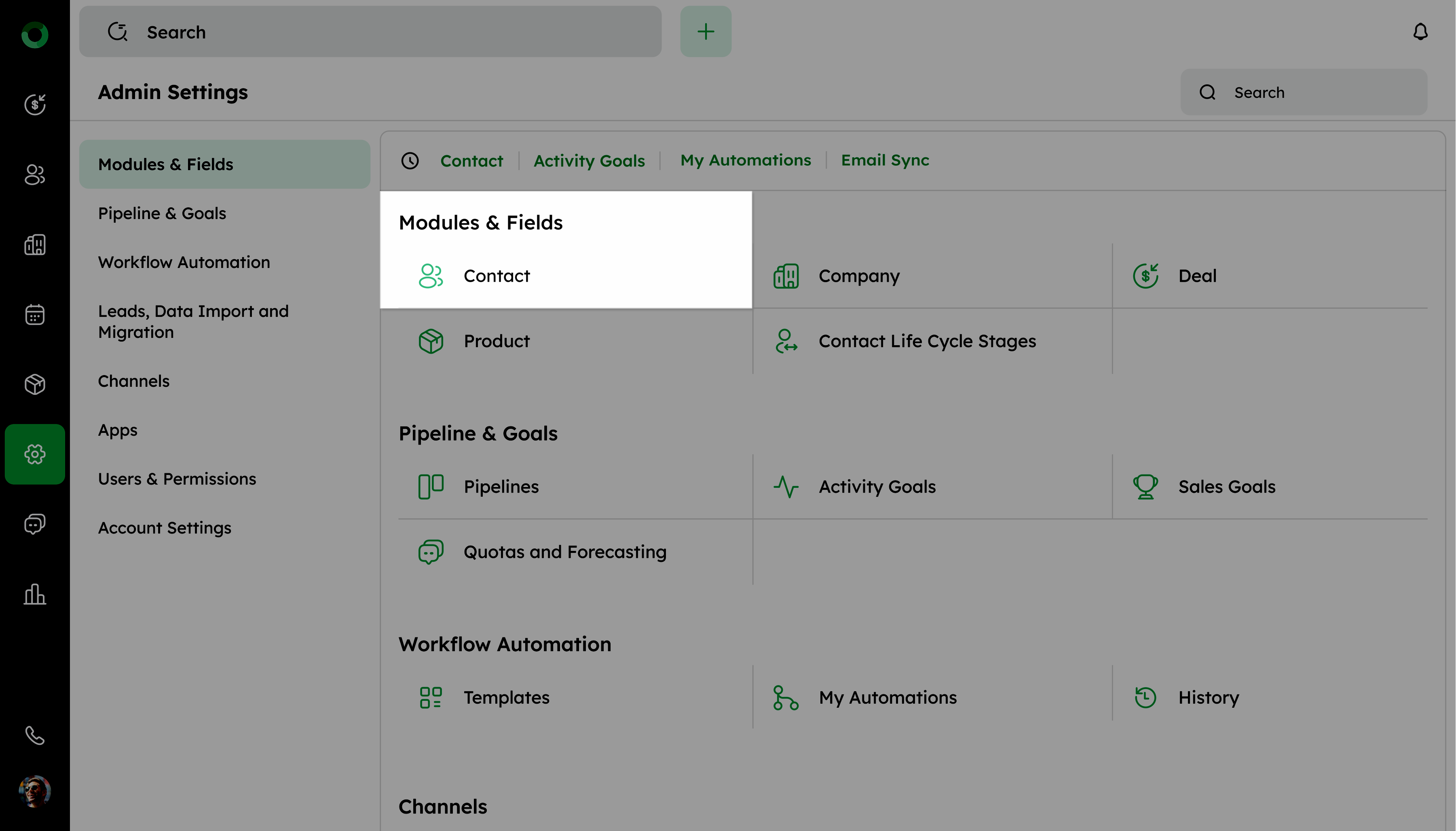Click the green plus quick-add button

(706, 32)
